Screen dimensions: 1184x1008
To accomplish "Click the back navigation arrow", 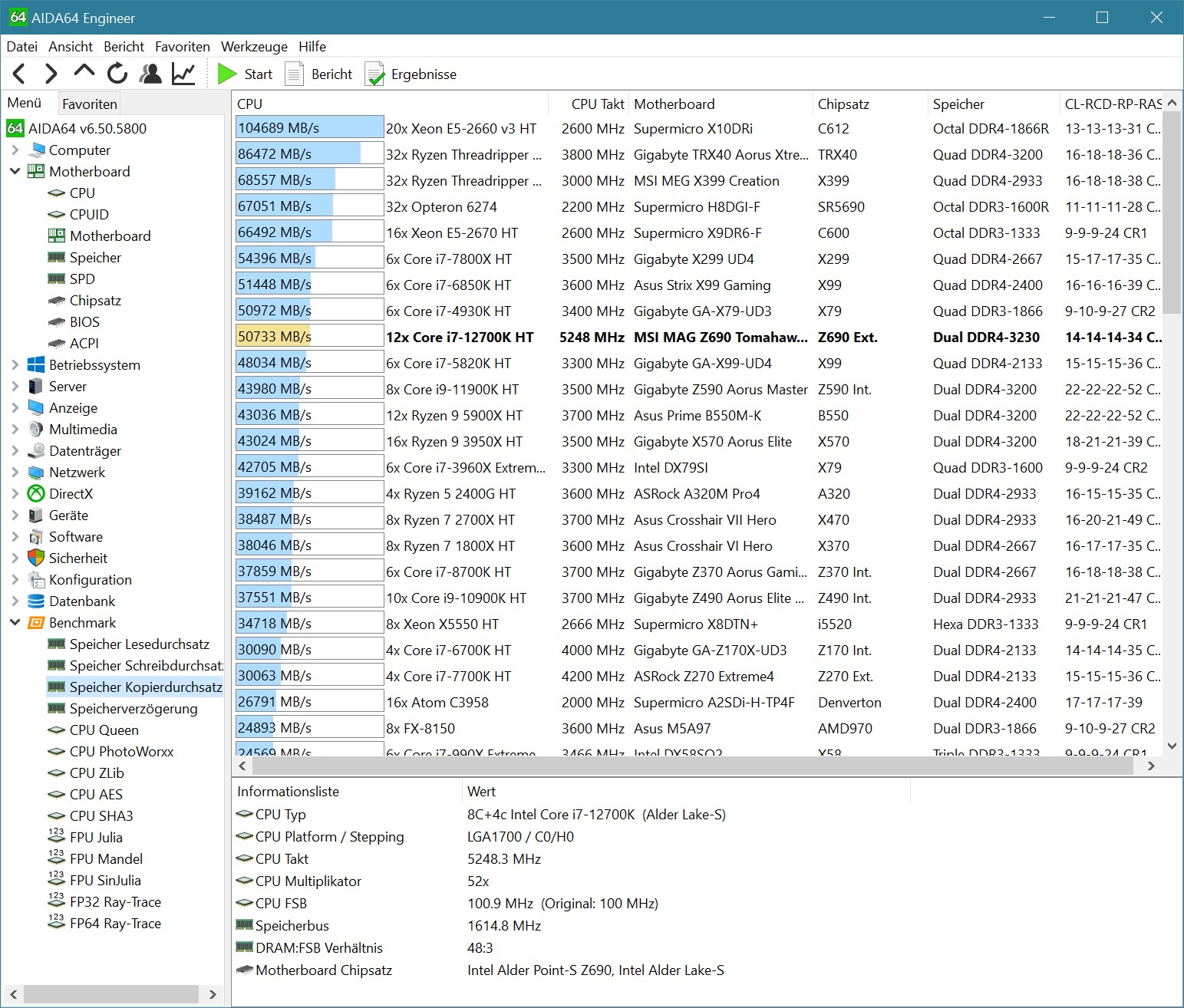I will 20,74.
